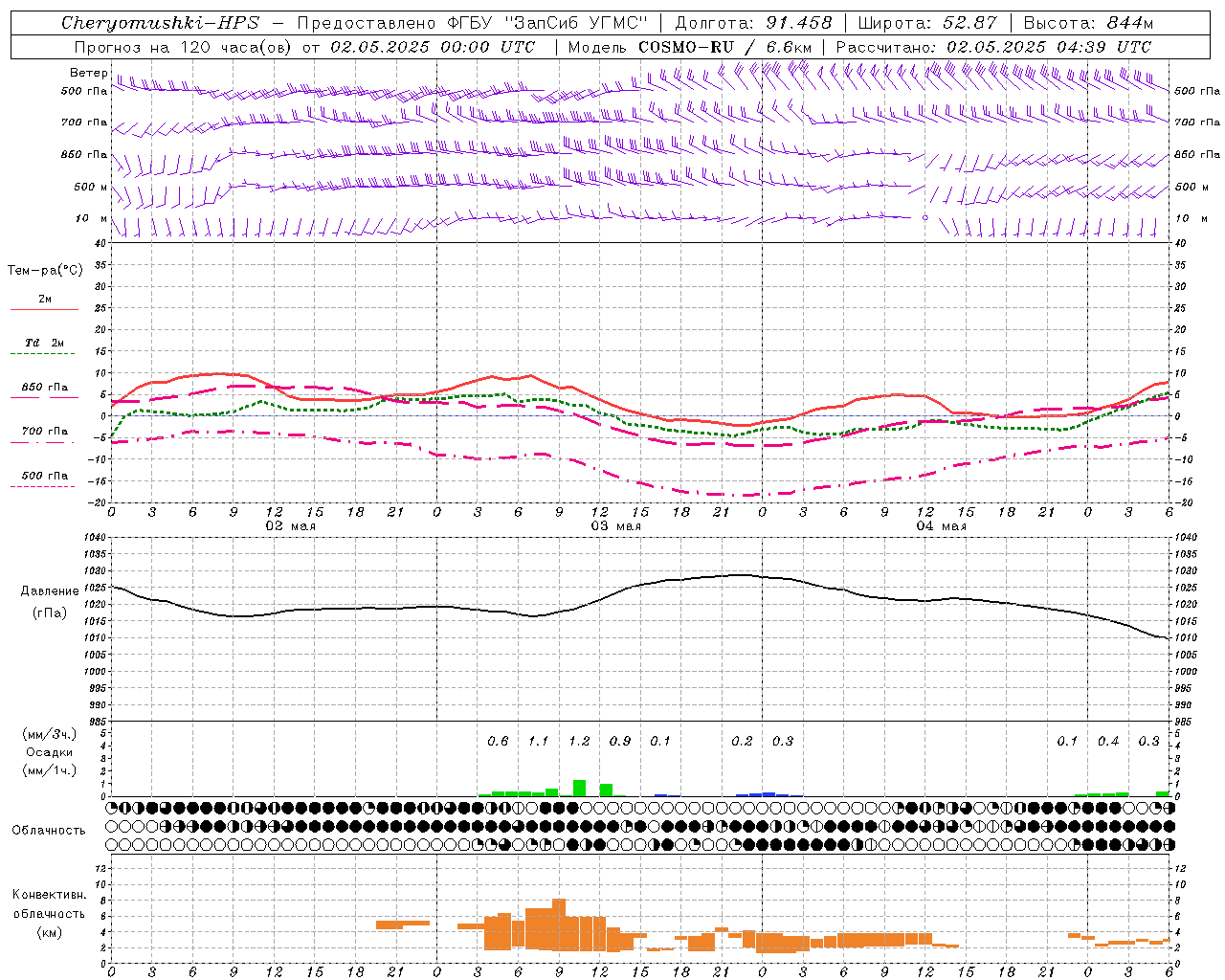Viewport: 1225px width, 980px height.
Task: Click the '500 гПа' entry in the temperature legend
Action: [44, 476]
